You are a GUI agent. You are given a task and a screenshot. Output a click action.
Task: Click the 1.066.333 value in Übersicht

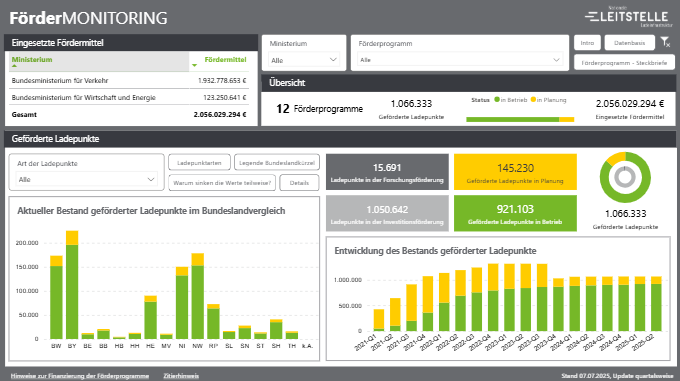[x=411, y=104]
